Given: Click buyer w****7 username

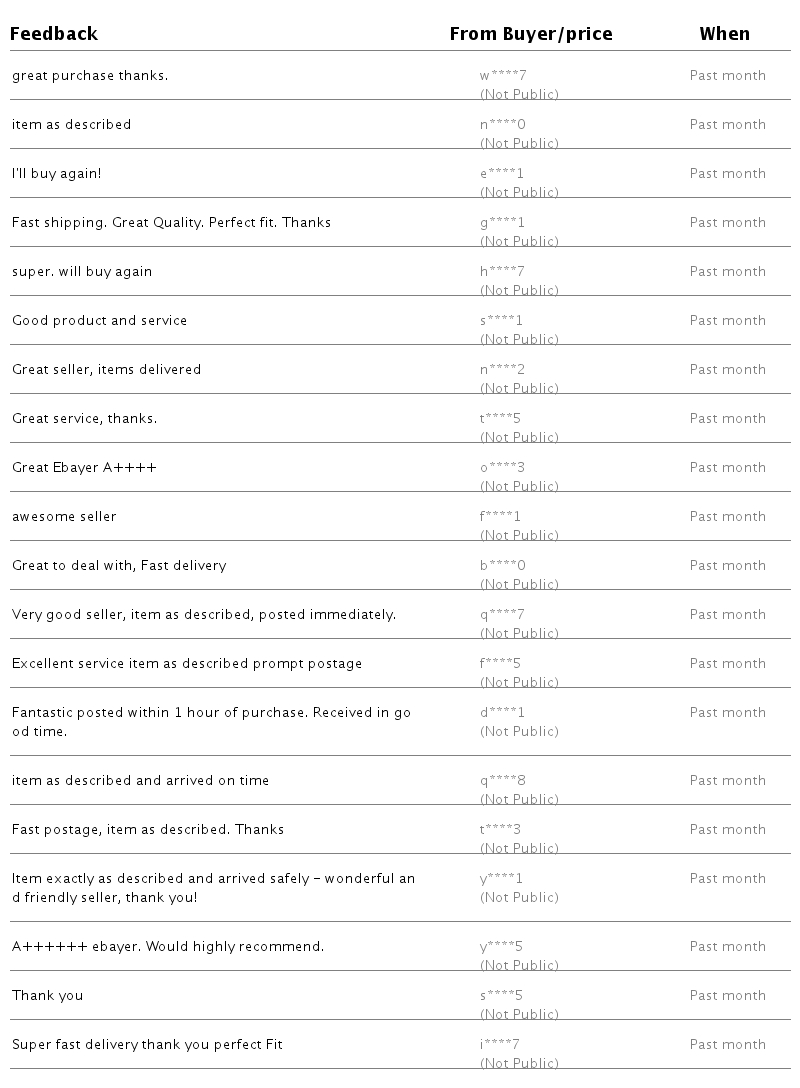Looking at the screenshot, I should point(503,75).
